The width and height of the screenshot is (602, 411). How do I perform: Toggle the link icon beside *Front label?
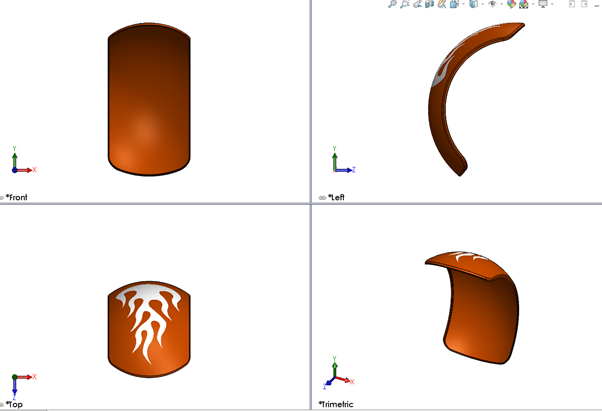(x=3, y=198)
